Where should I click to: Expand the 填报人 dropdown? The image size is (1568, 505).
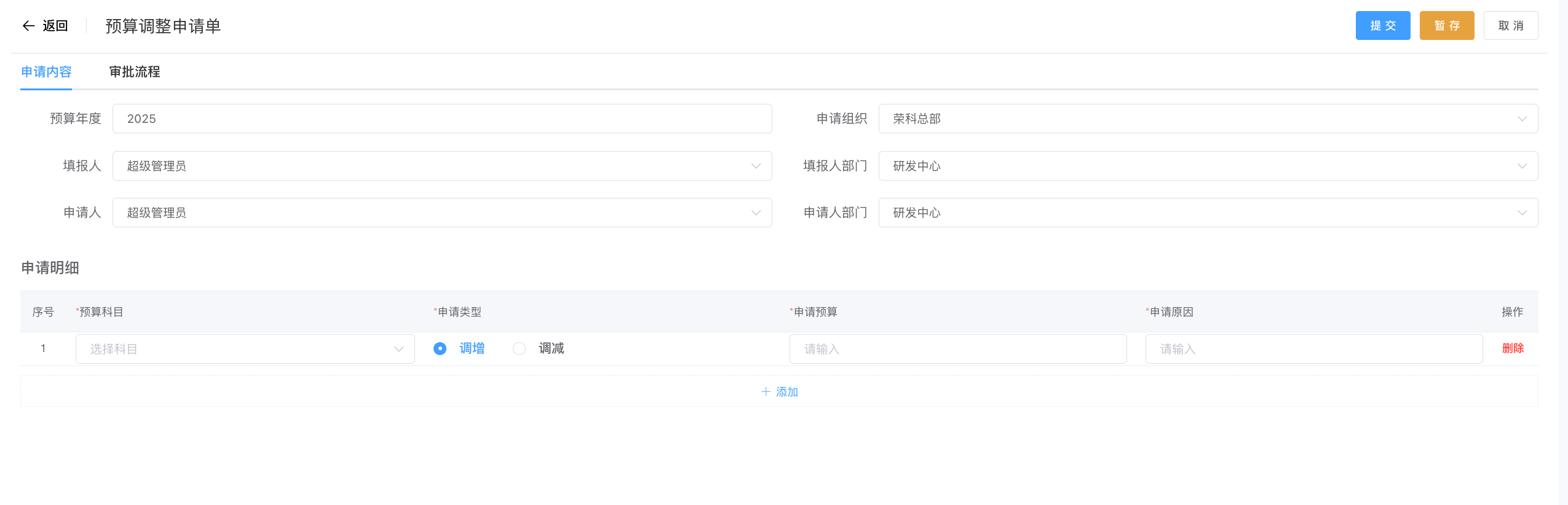click(x=441, y=166)
